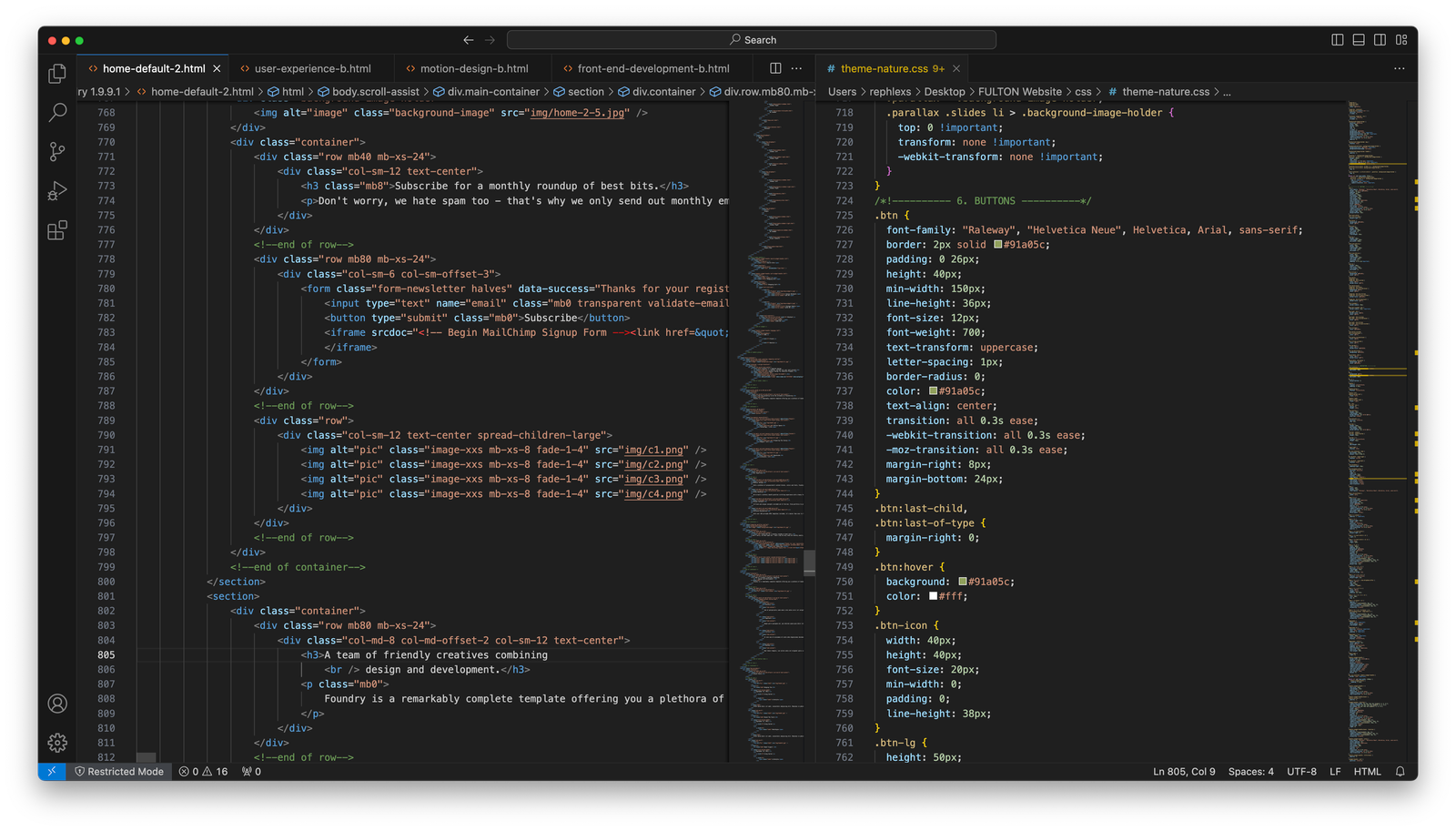1456x831 pixels.
Task: Click the ports forwarded indicator showing 0
Action: (x=251, y=771)
